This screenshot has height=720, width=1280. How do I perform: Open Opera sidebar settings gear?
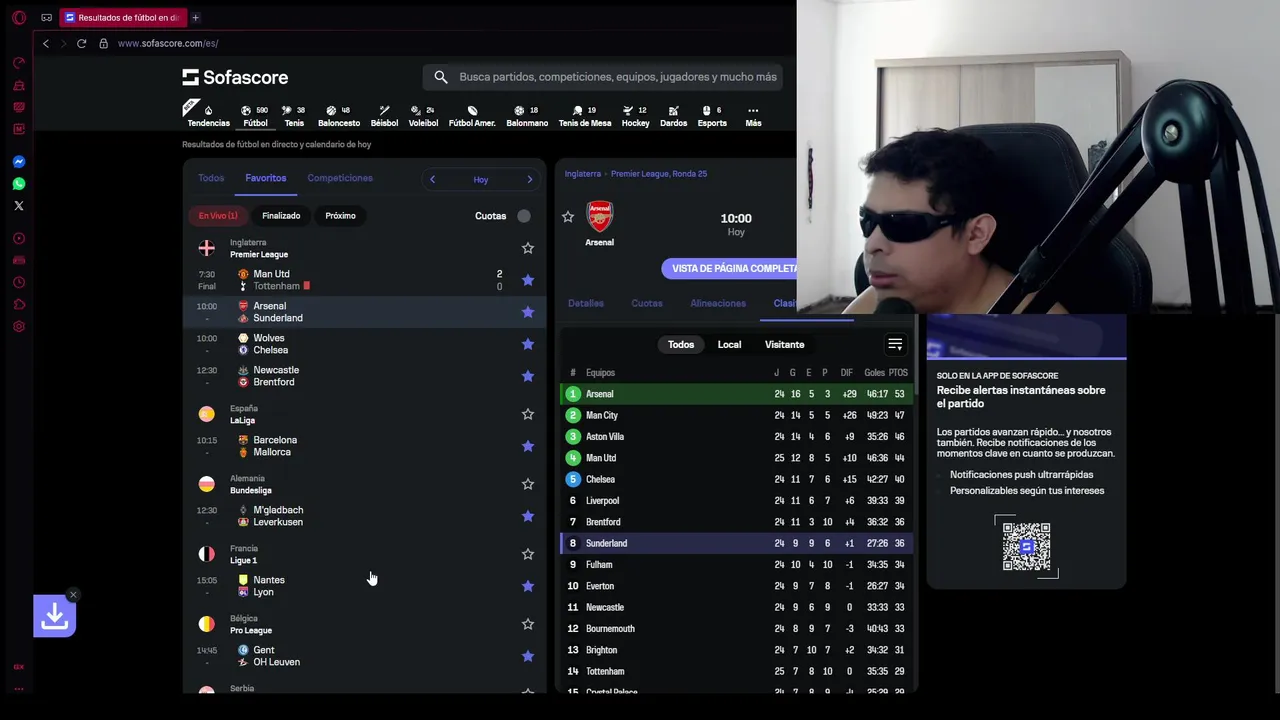pos(19,326)
